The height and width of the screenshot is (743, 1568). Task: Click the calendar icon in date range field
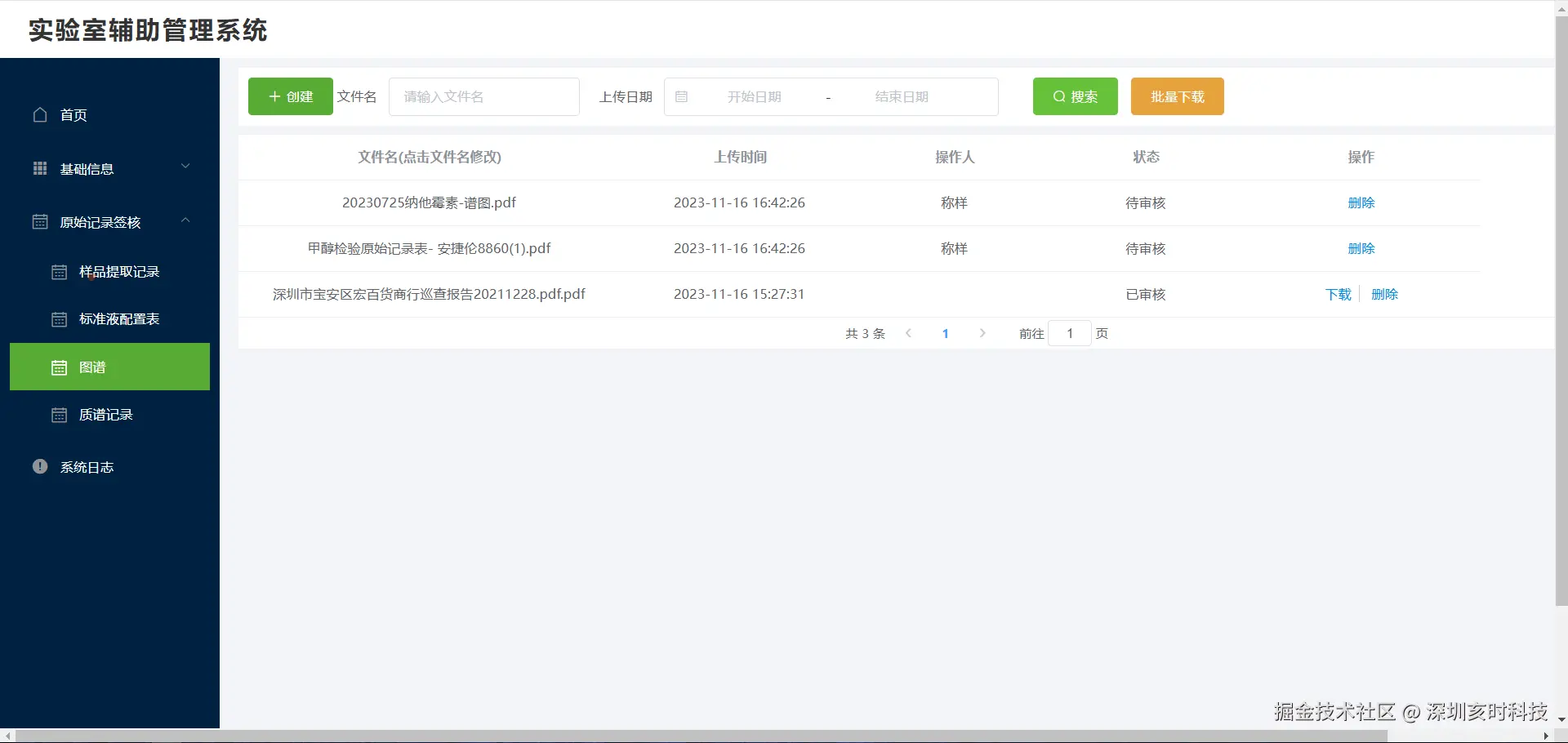click(682, 96)
